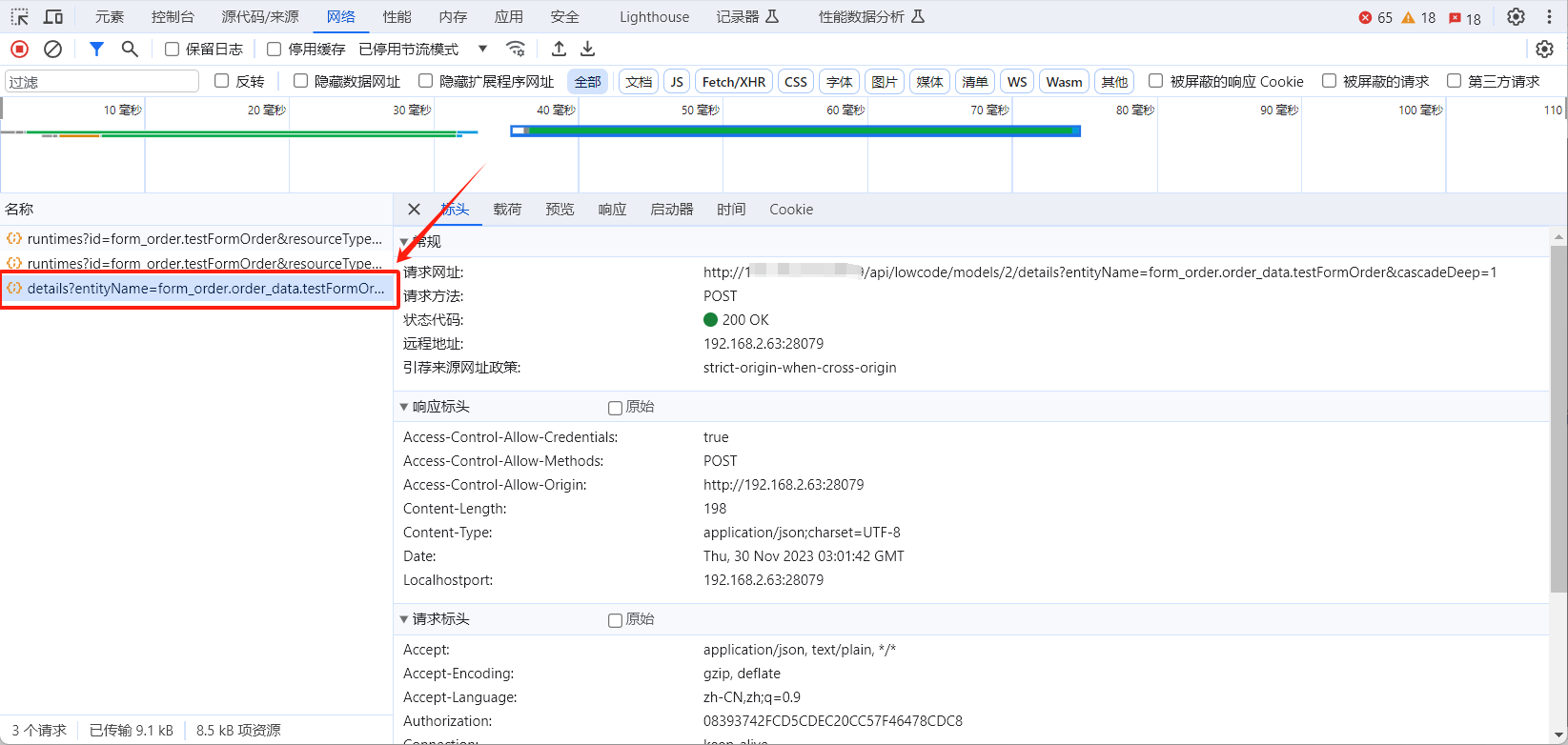Open the 控制台 panel tab
The height and width of the screenshot is (745, 1568).
click(173, 17)
